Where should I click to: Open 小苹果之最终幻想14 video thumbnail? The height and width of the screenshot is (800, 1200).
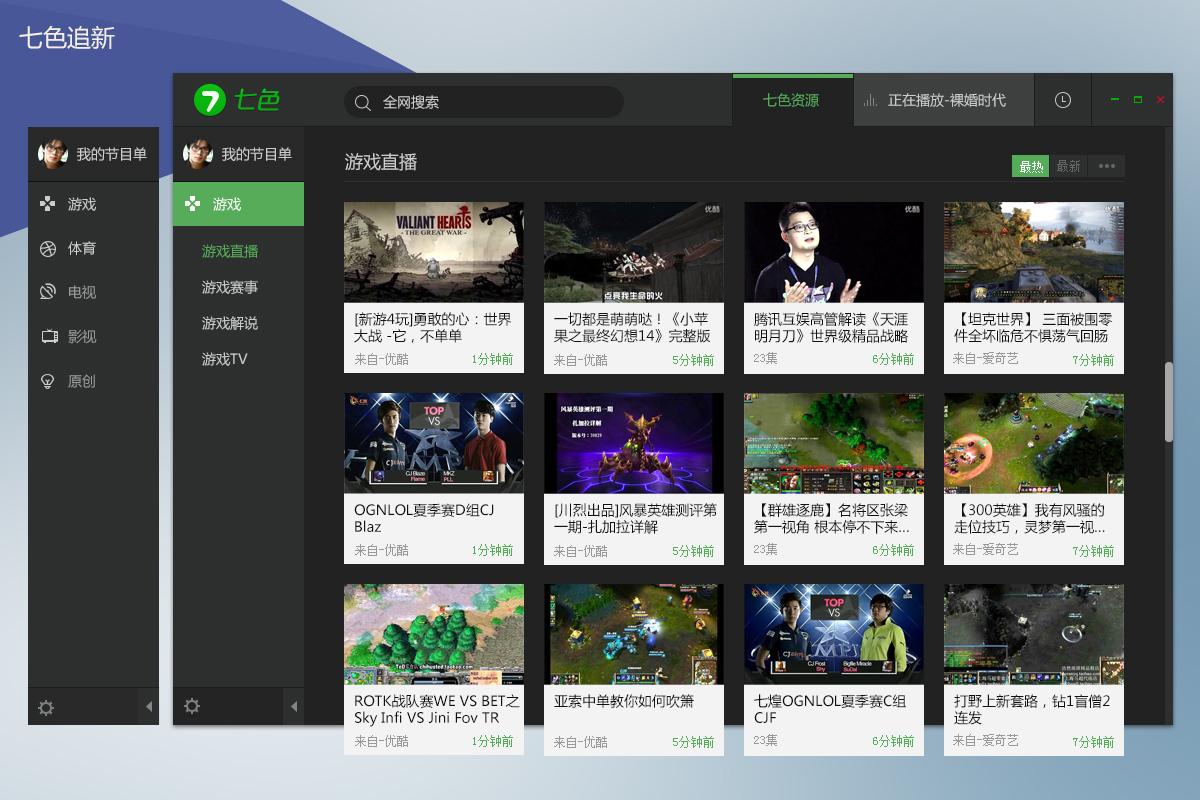[634, 252]
